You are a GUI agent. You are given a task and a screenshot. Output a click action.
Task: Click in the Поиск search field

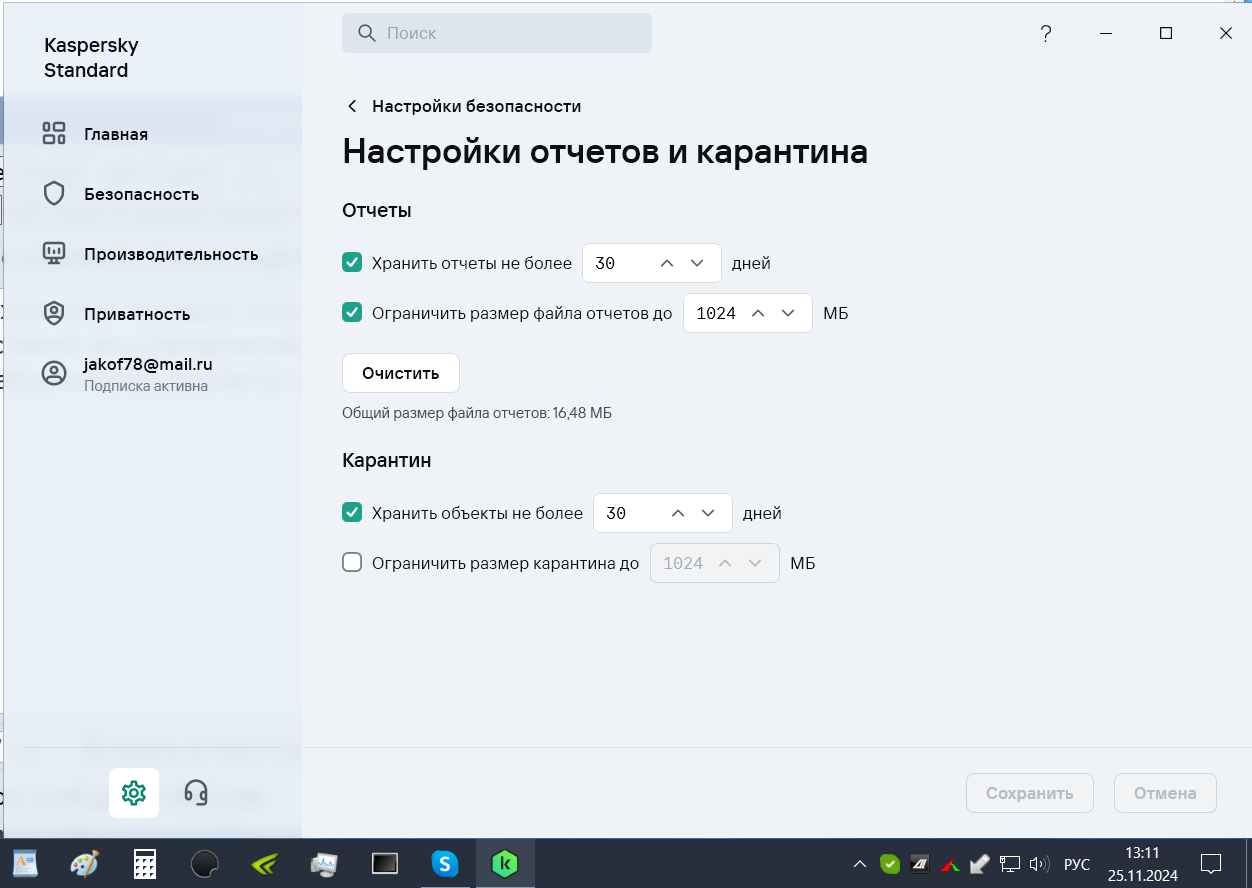(497, 33)
